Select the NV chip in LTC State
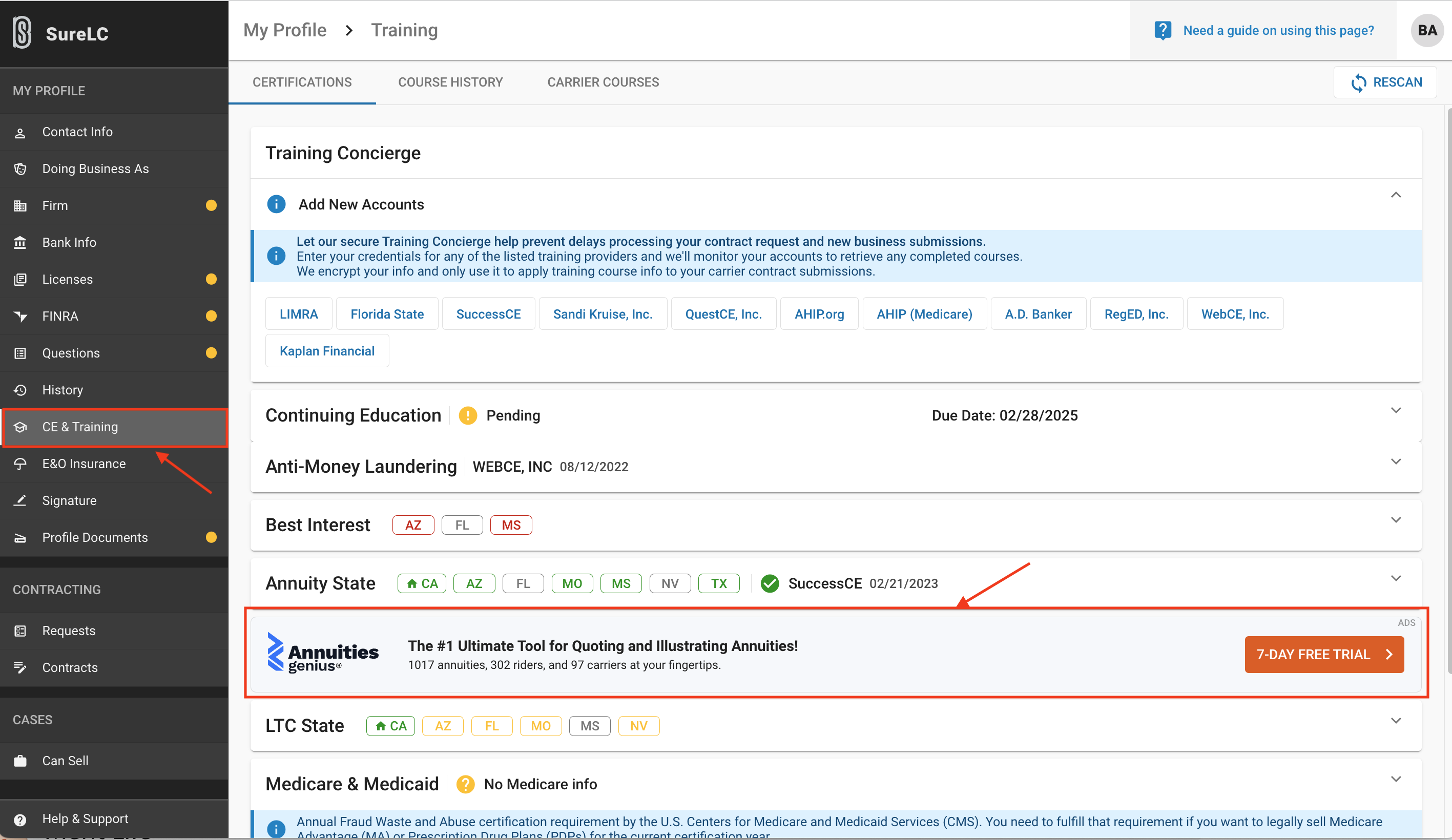The height and width of the screenshot is (840, 1452). tap(639, 726)
